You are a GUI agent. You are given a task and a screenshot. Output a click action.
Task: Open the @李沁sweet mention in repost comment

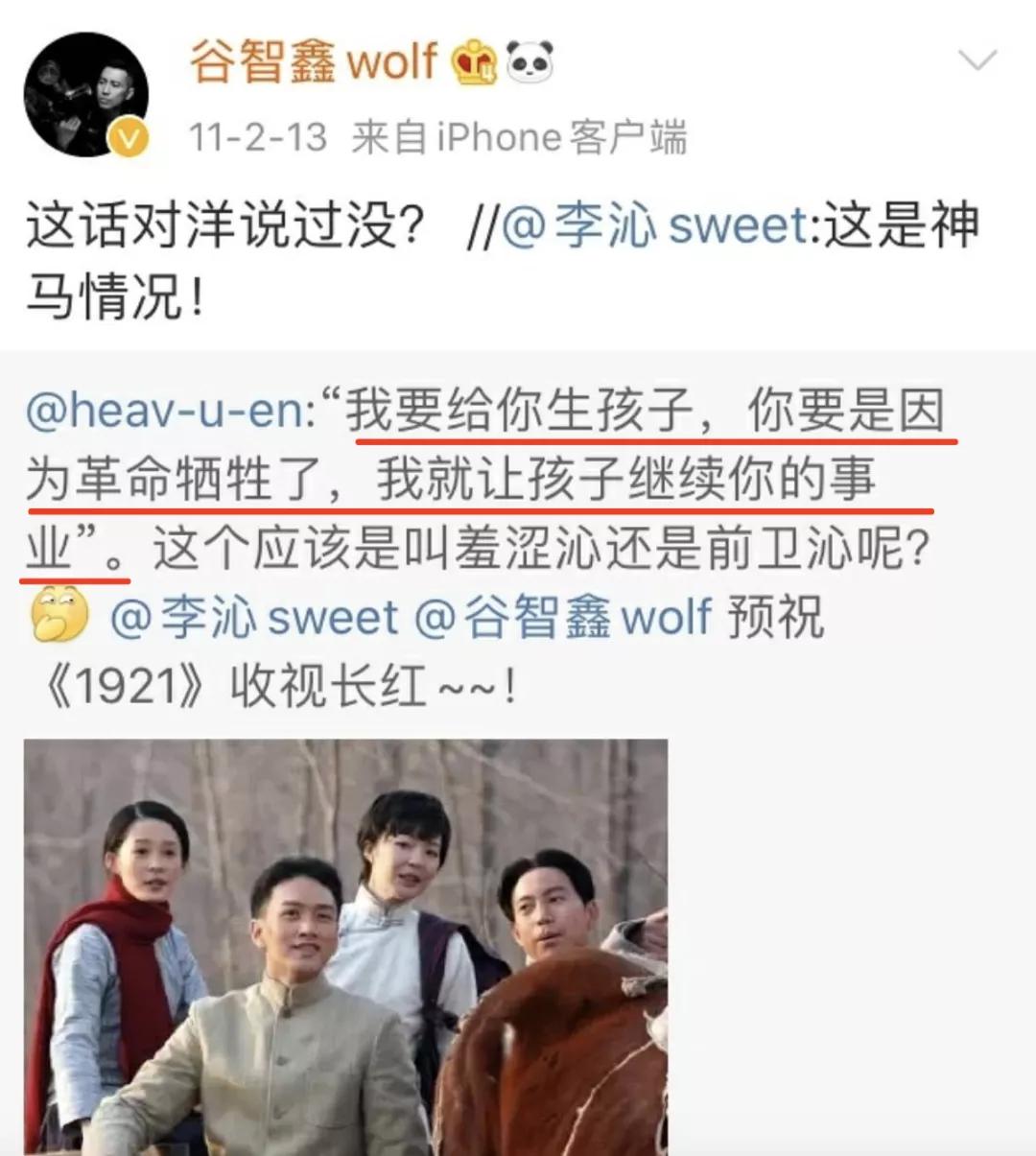tap(654, 226)
